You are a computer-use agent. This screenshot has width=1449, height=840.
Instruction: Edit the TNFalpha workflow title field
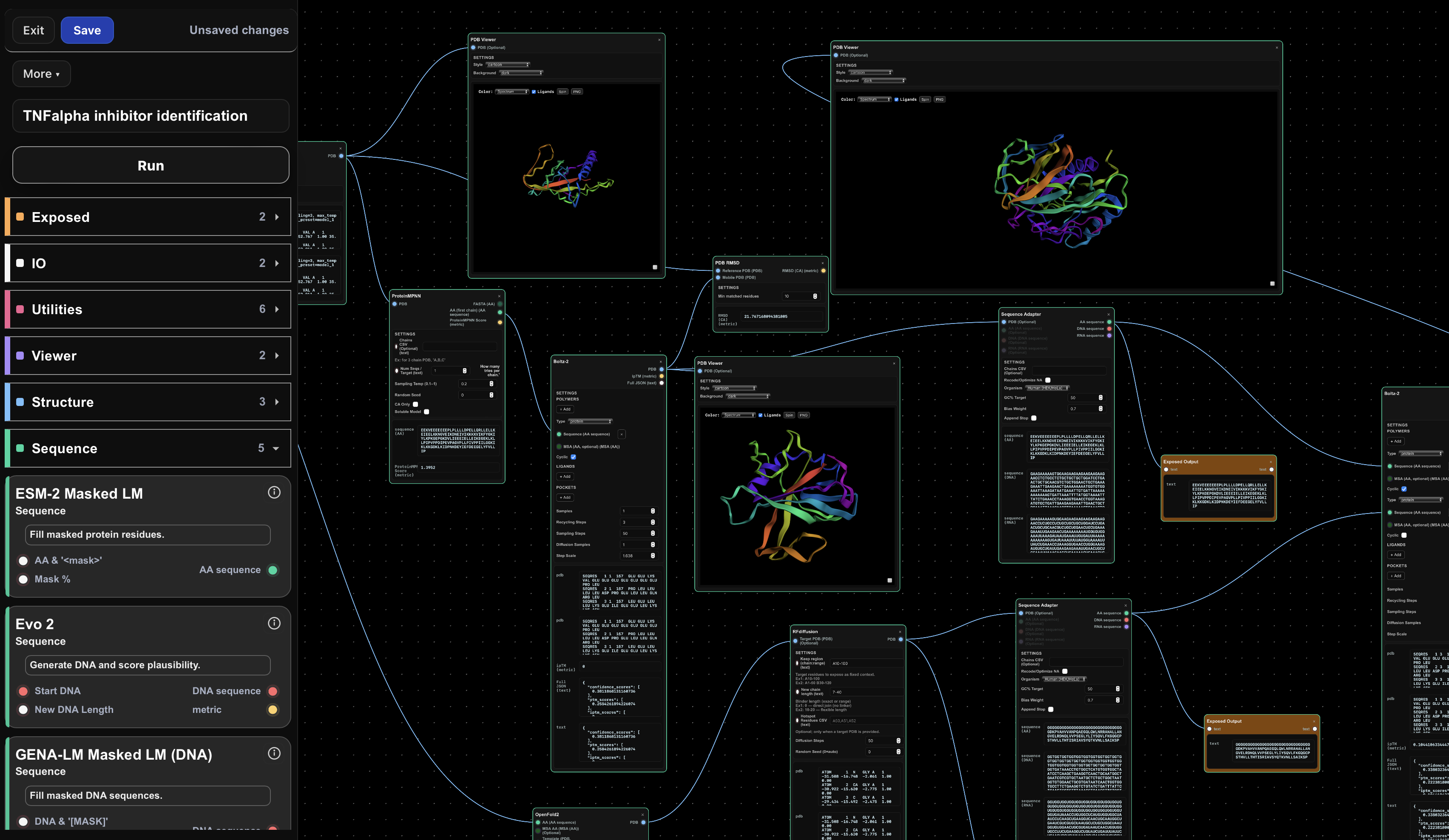point(151,116)
